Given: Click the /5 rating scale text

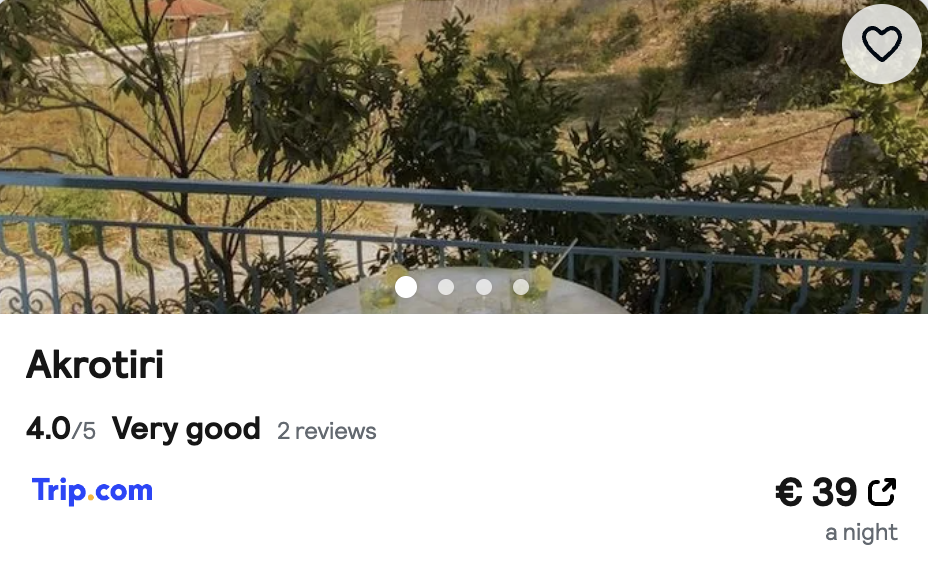Looking at the screenshot, I should coord(83,431).
